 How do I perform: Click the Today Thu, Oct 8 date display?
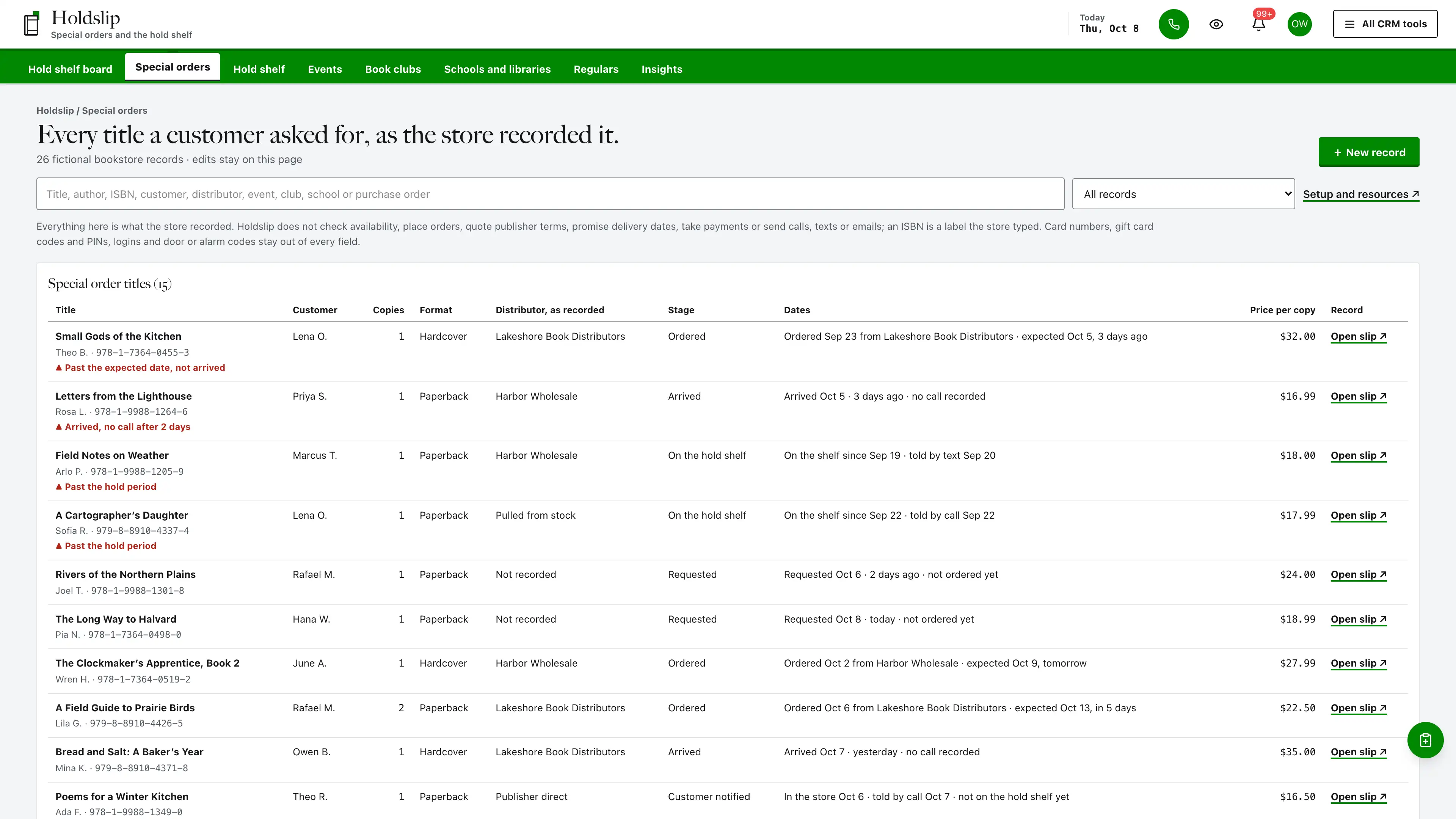(x=1108, y=24)
